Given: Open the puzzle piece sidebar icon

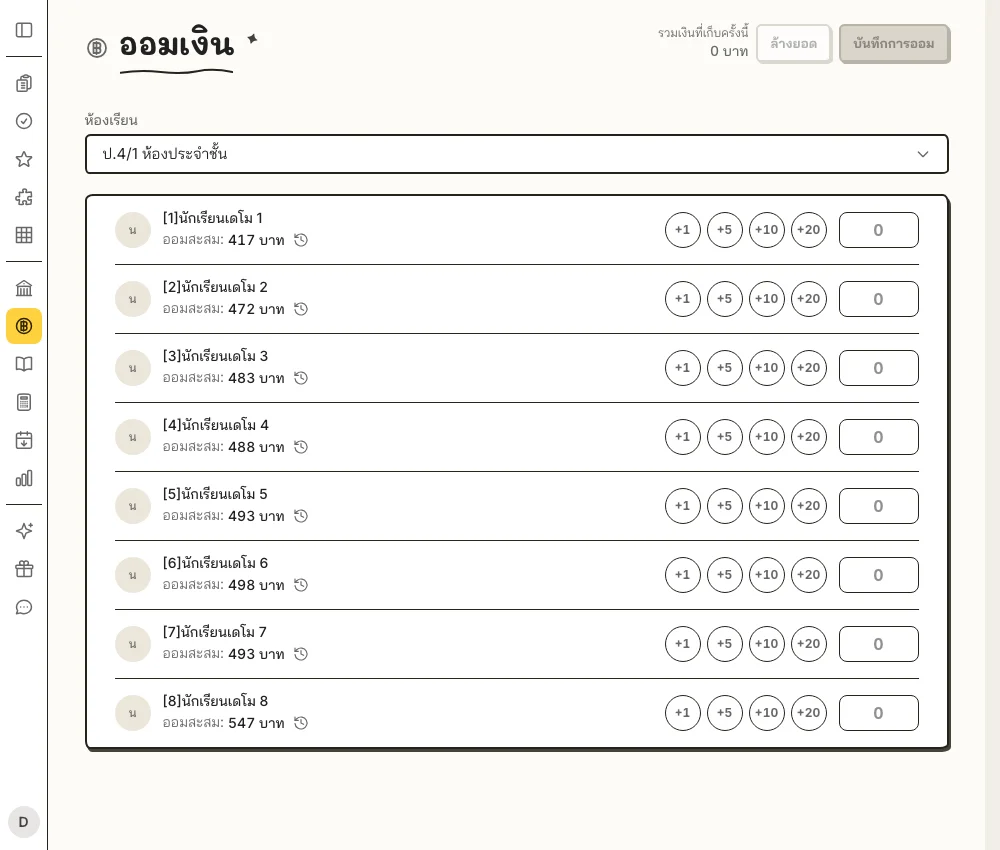Looking at the screenshot, I should tap(24, 197).
